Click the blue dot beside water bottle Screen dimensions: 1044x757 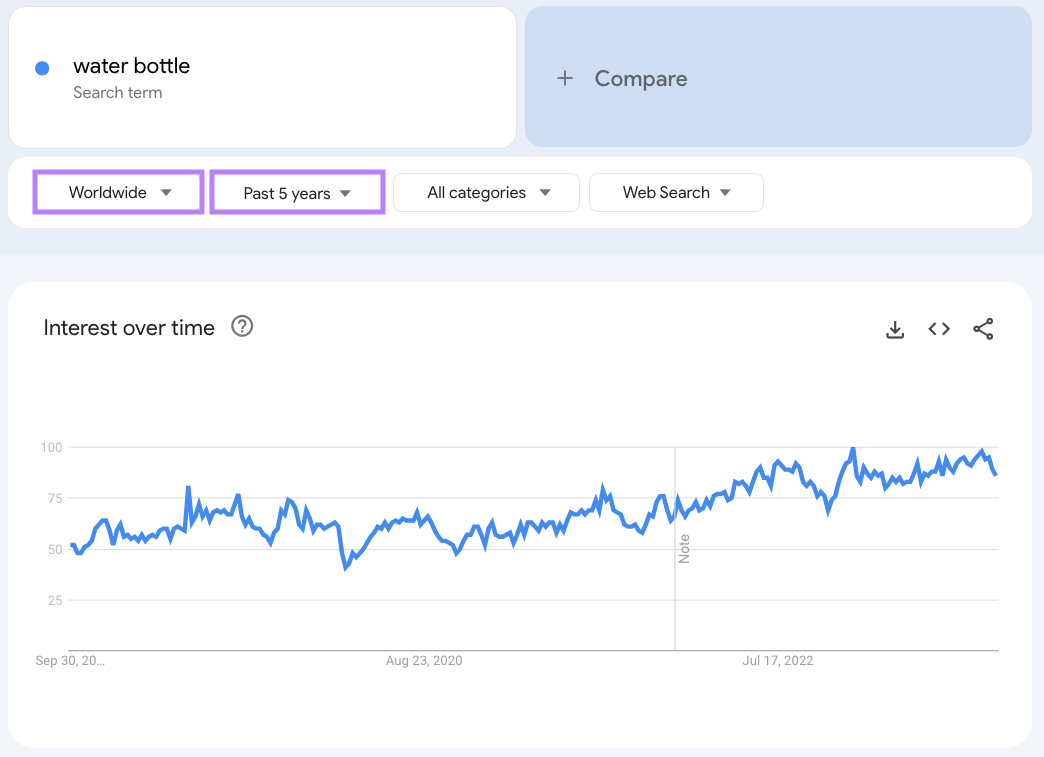(42, 66)
